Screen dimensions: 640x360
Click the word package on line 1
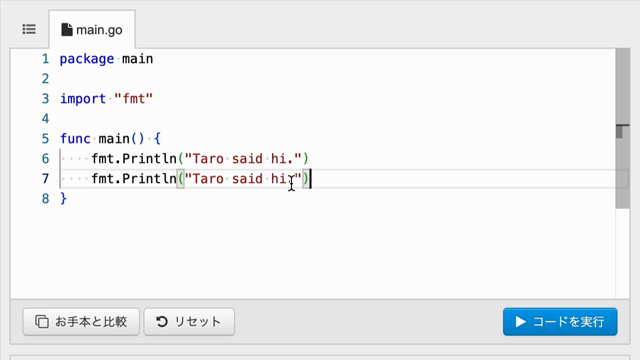[87, 59]
